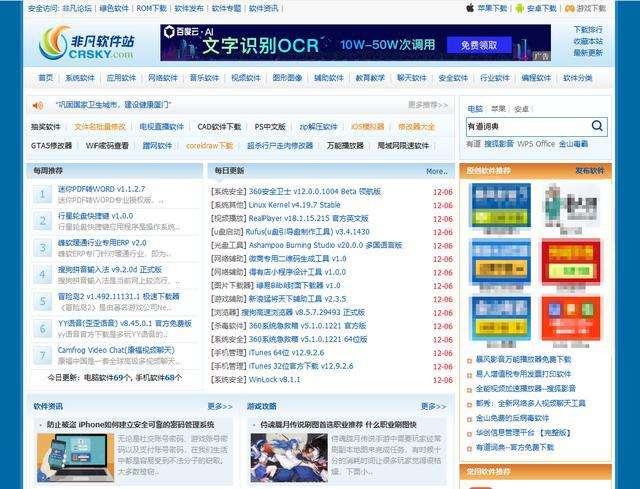Open the coreldraw下载 quick link

tap(209, 145)
